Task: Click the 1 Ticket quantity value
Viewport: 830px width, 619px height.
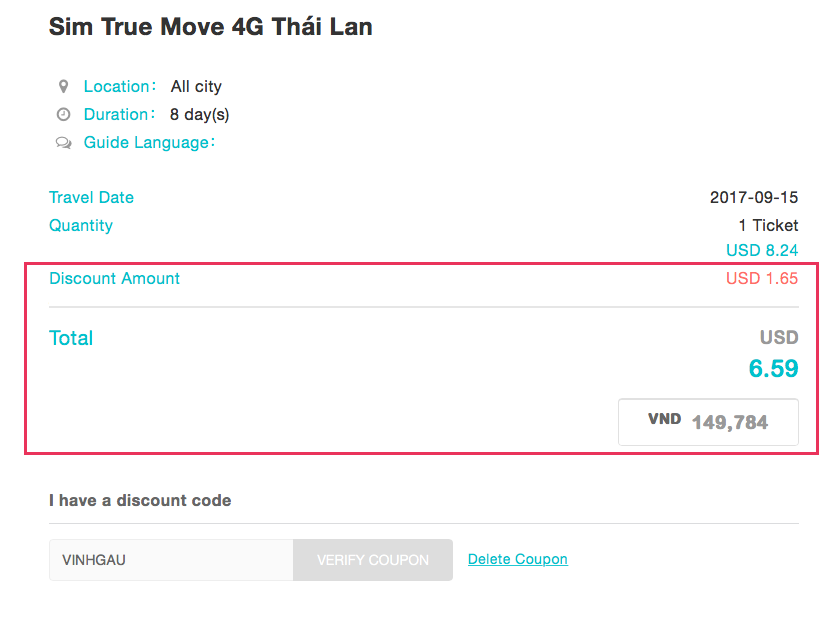Action: 768,226
